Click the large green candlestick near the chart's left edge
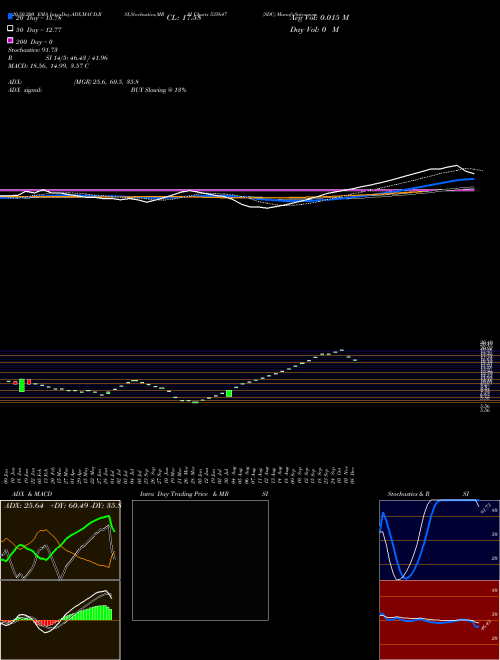 click(22, 385)
